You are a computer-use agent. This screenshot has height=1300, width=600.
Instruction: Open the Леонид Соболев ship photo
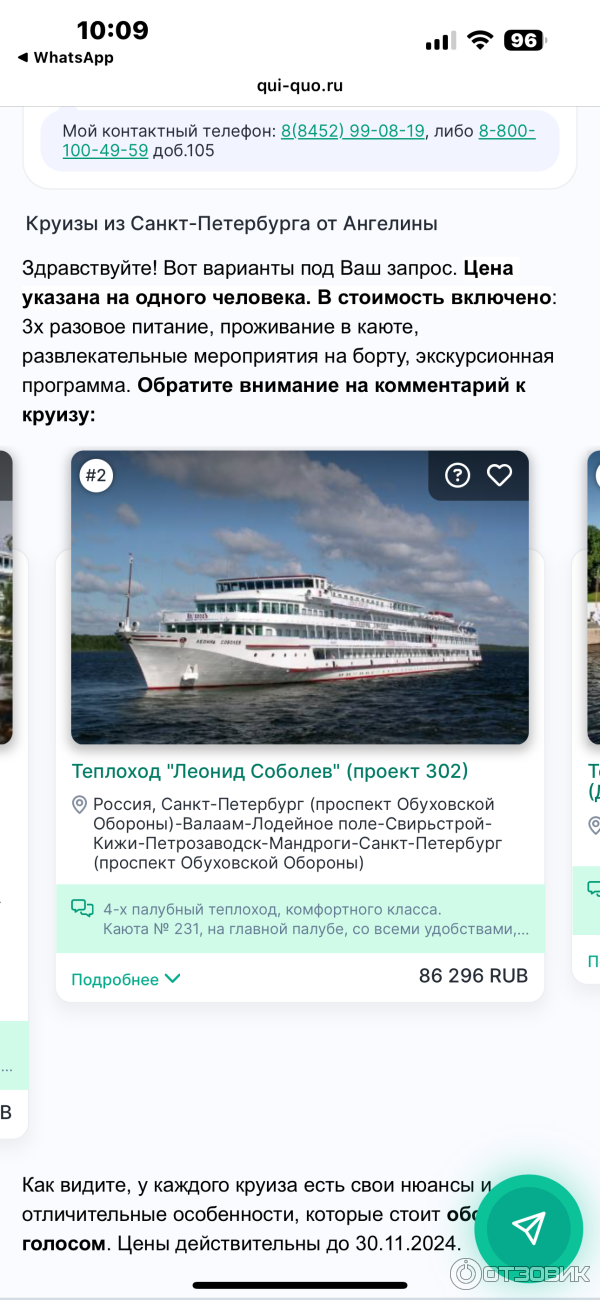point(300,597)
